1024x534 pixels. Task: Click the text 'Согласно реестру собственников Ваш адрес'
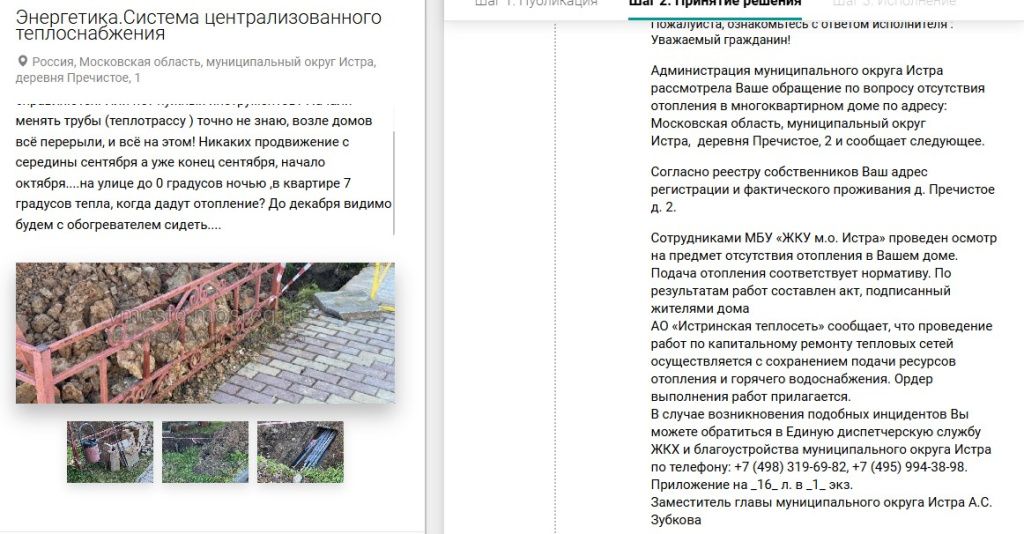[789, 172]
